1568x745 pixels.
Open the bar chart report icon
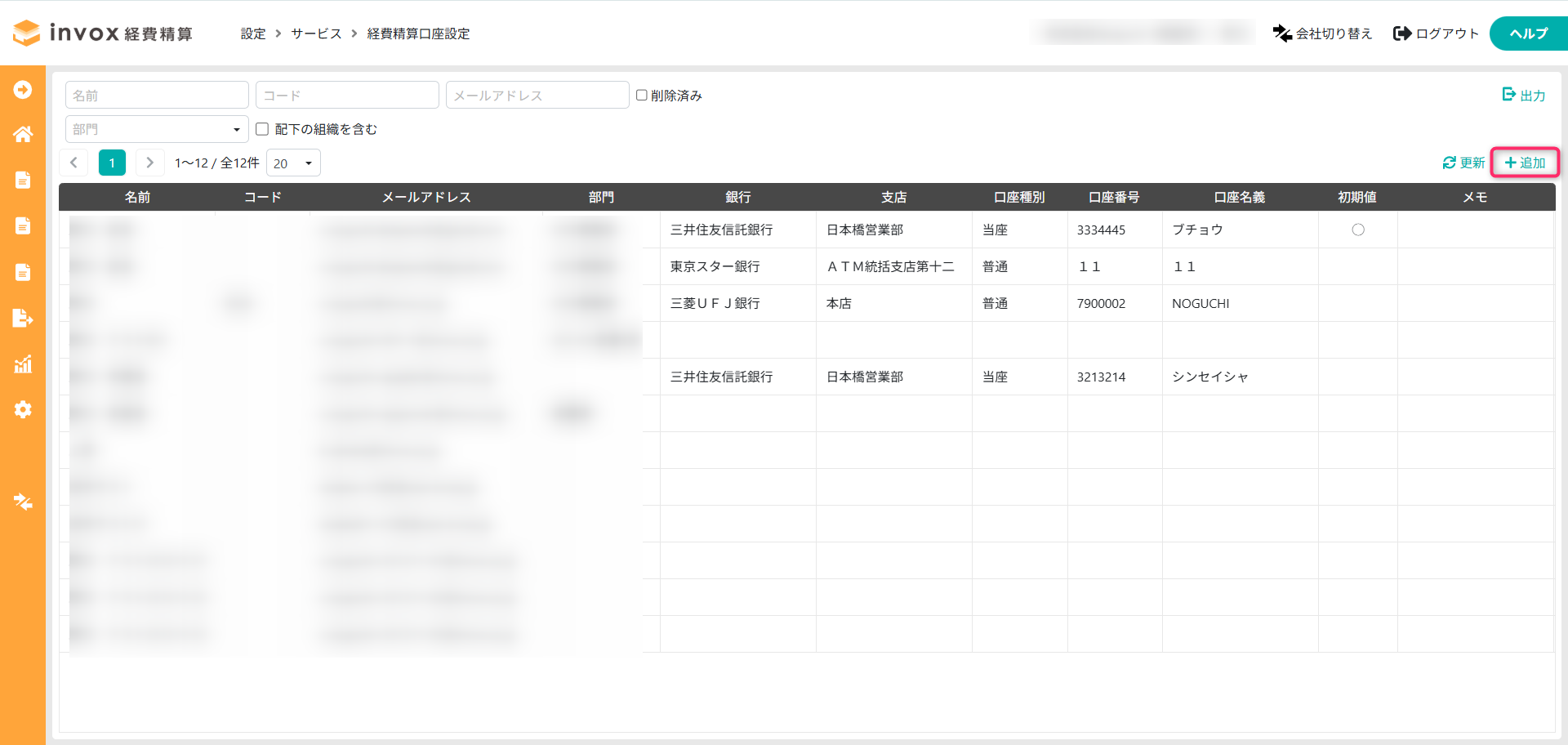(x=23, y=364)
